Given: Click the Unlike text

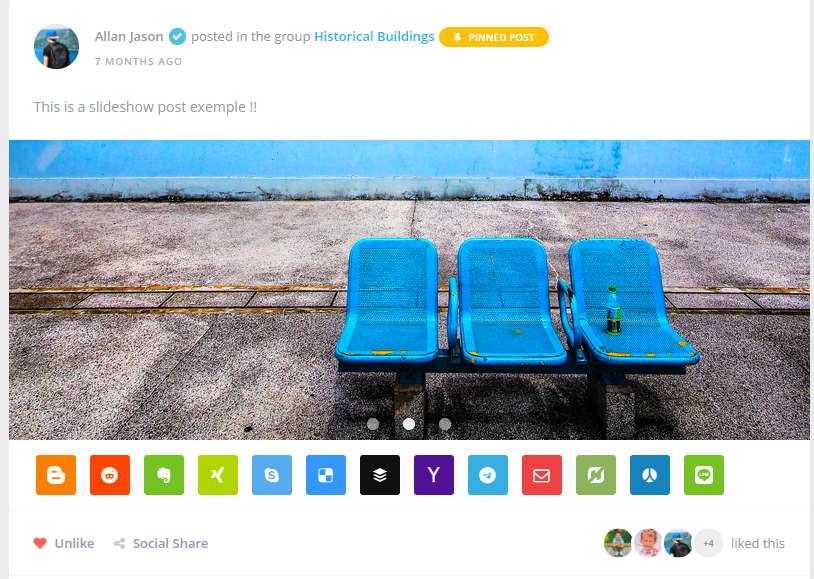Looking at the screenshot, I should pos(75,543).
